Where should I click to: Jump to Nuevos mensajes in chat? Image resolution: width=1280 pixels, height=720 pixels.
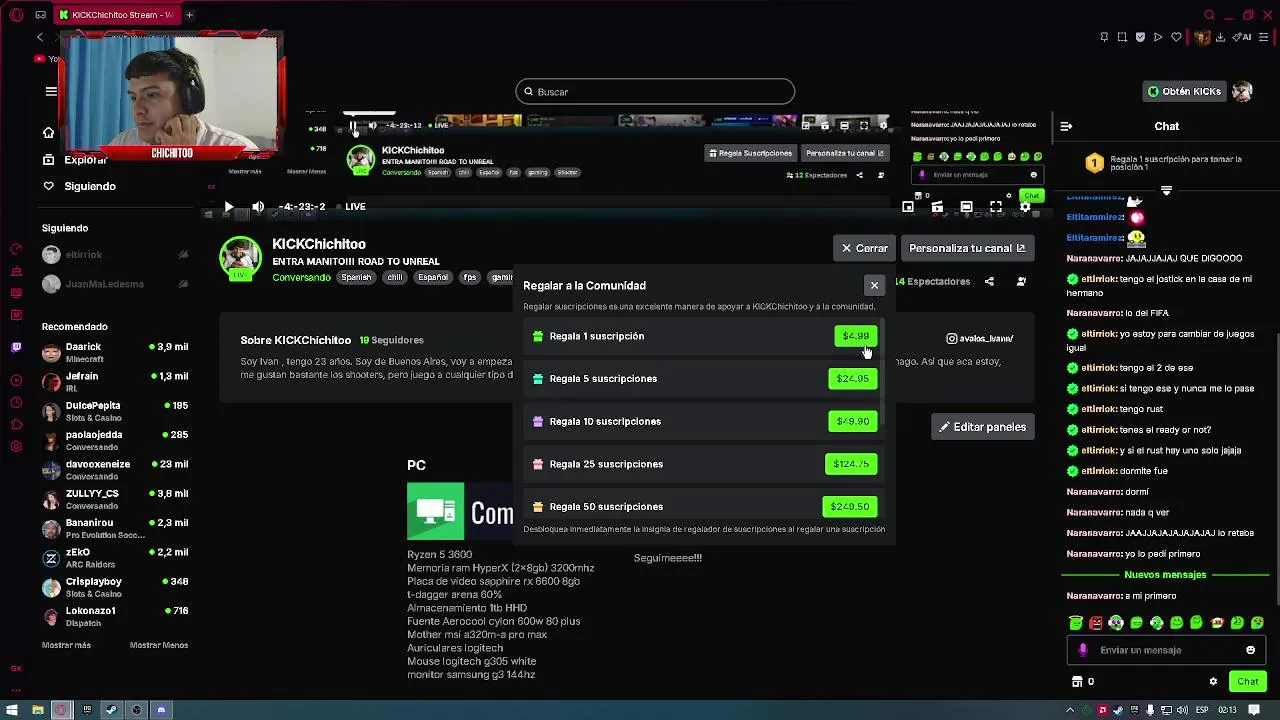click(1165, 575)
